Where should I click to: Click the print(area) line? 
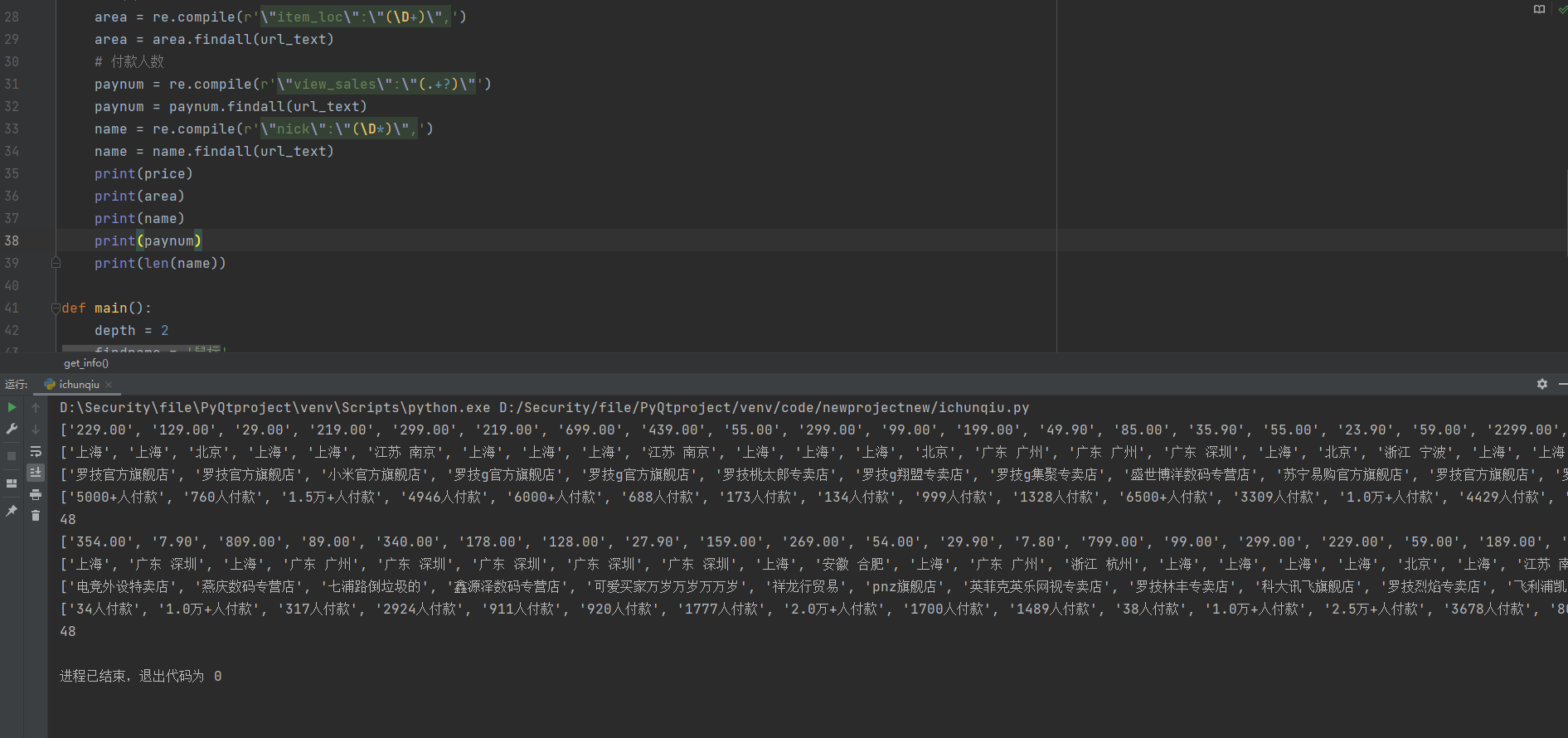[139, 196]
